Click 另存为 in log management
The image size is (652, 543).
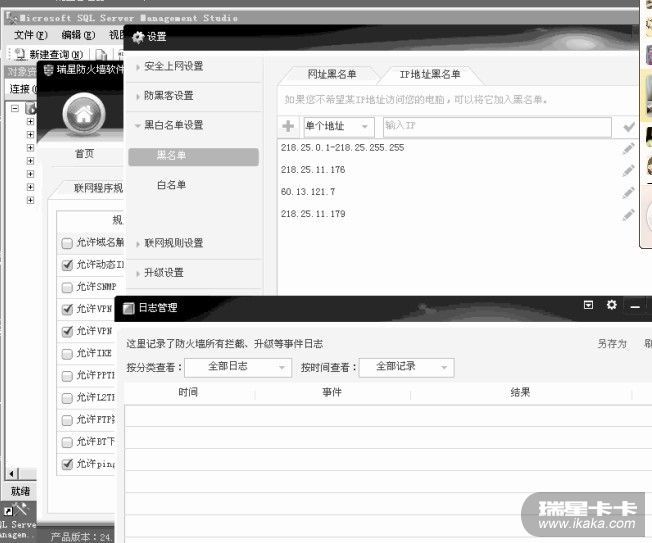612,344
